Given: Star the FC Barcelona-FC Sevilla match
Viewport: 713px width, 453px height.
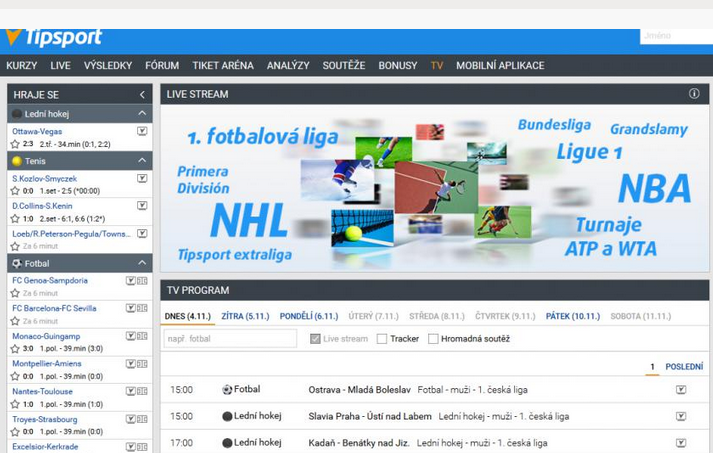Looking at the screenshot, I should click(x=15, y=321).
